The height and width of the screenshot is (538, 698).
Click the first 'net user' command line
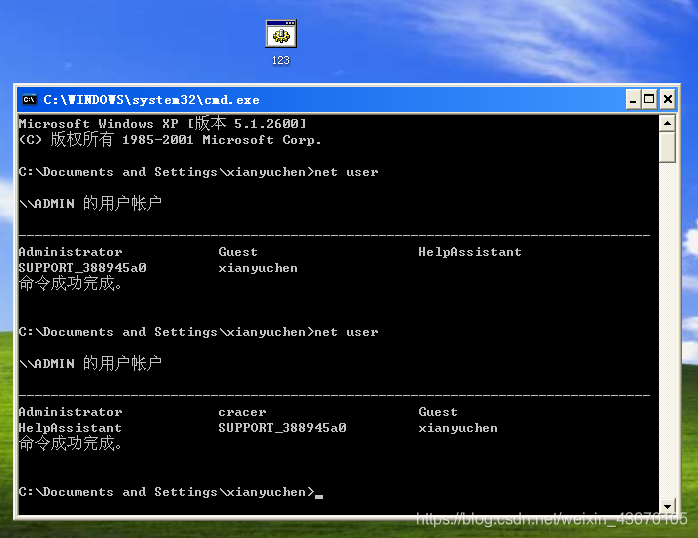pyautogui.click(x=199, y=172)
